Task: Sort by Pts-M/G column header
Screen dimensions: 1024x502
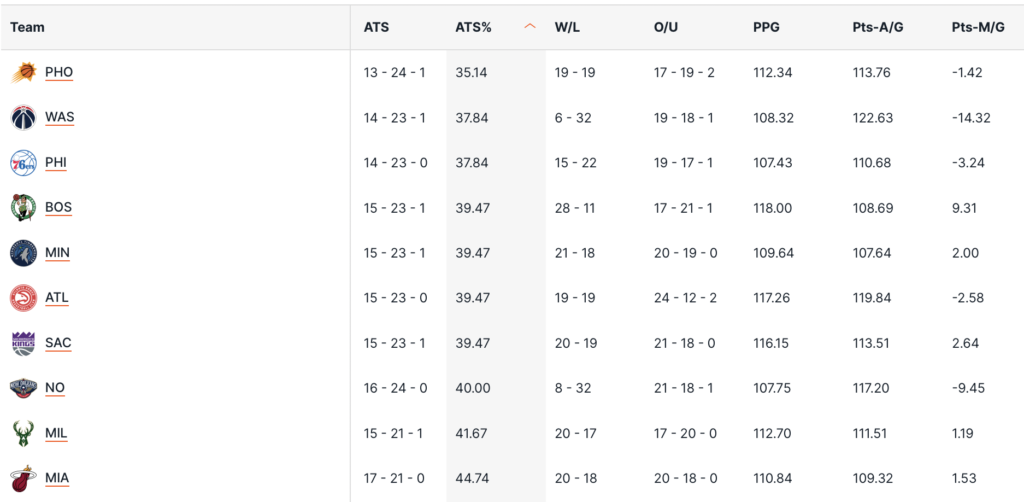Action: (x=977, y=27)
